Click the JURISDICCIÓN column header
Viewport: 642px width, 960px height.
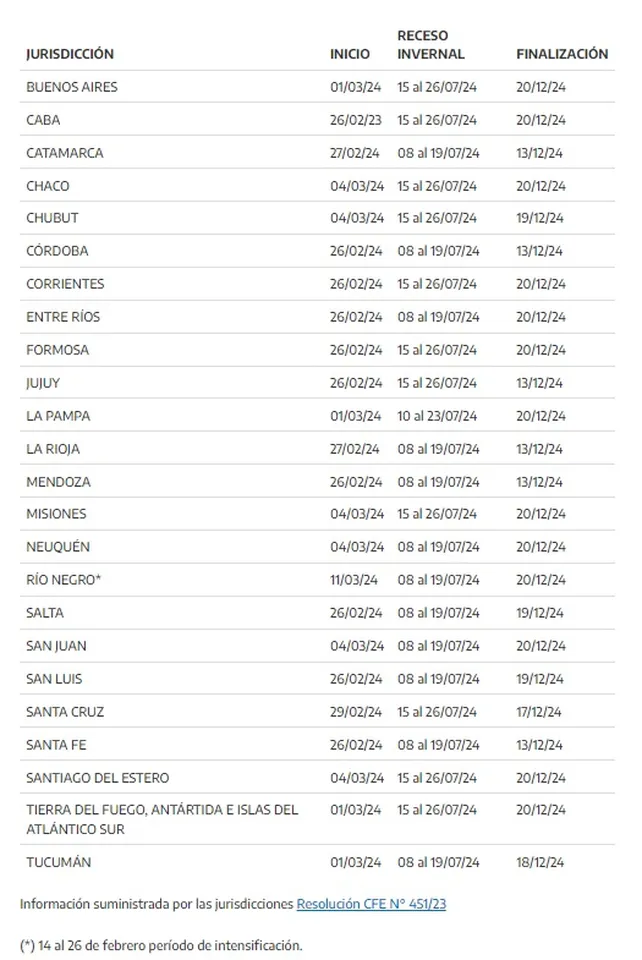tap(70, 54)
